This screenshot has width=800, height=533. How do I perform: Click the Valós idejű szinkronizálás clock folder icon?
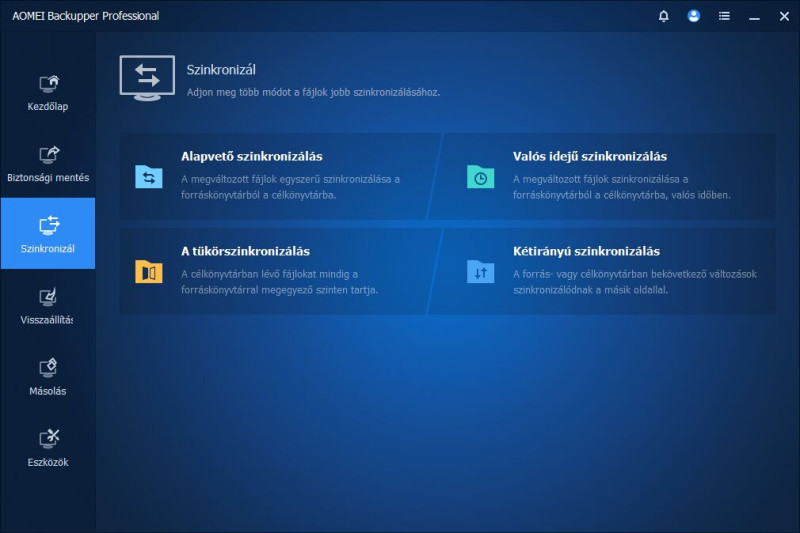(x=480, y=177)
